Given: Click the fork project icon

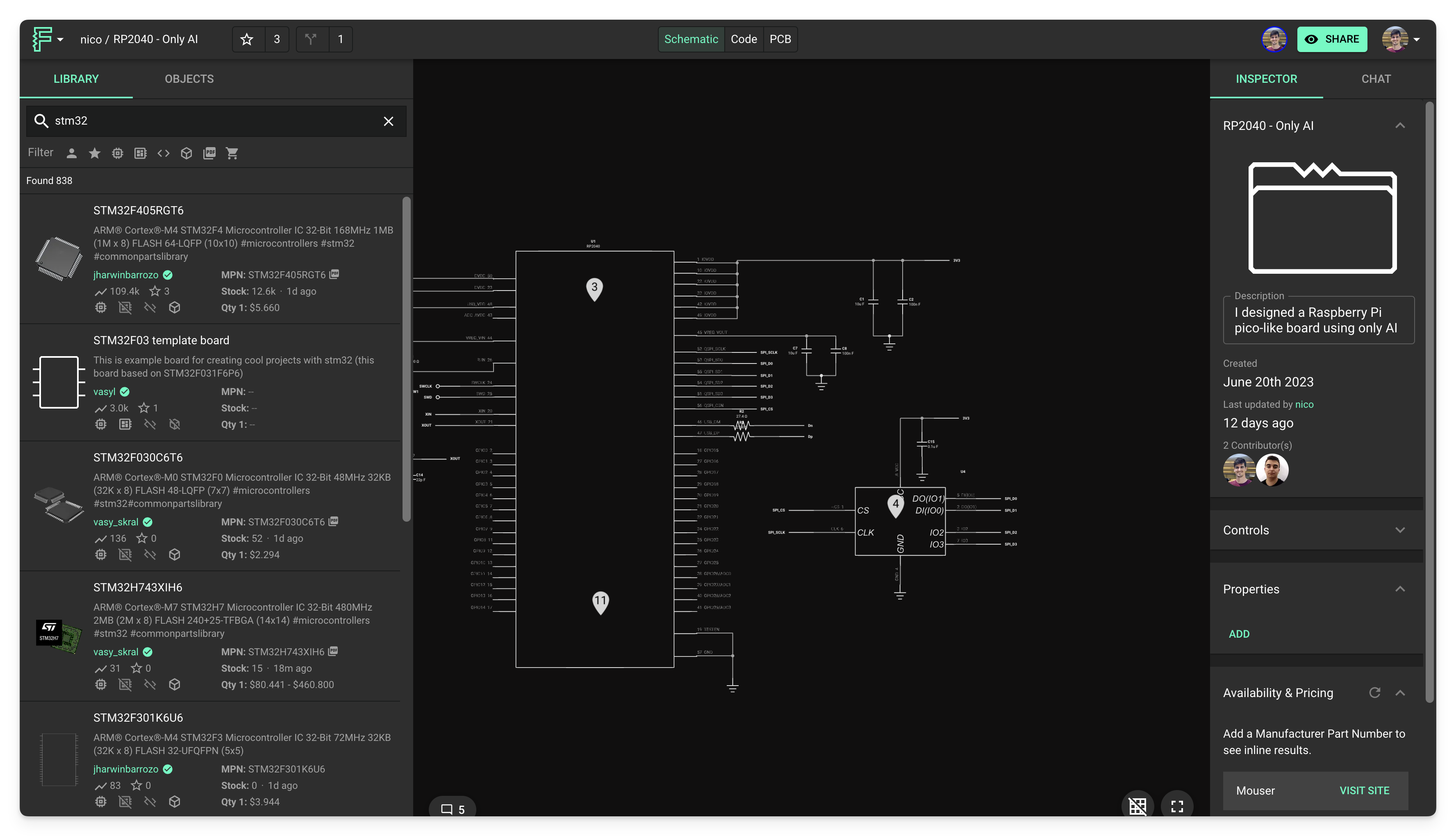Looking at the screenshot, I should [x=311, y=39].
